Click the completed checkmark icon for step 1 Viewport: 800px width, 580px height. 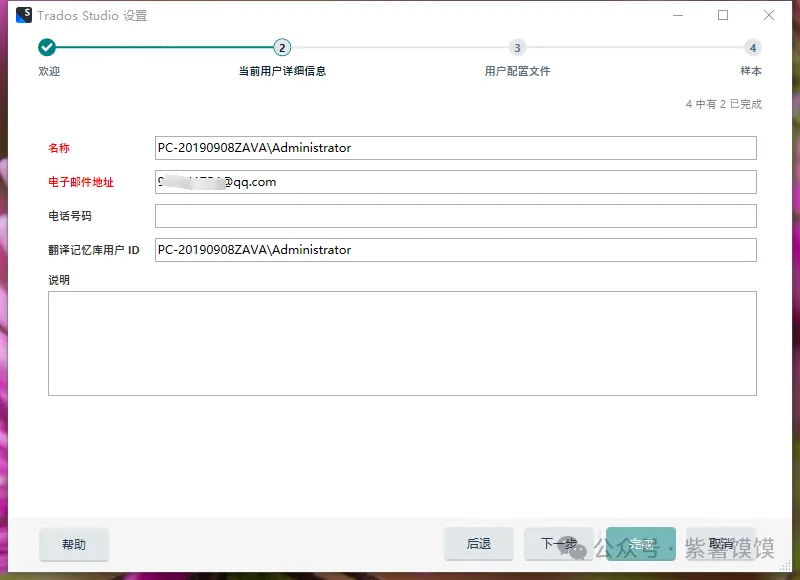[x=47, y=48]
